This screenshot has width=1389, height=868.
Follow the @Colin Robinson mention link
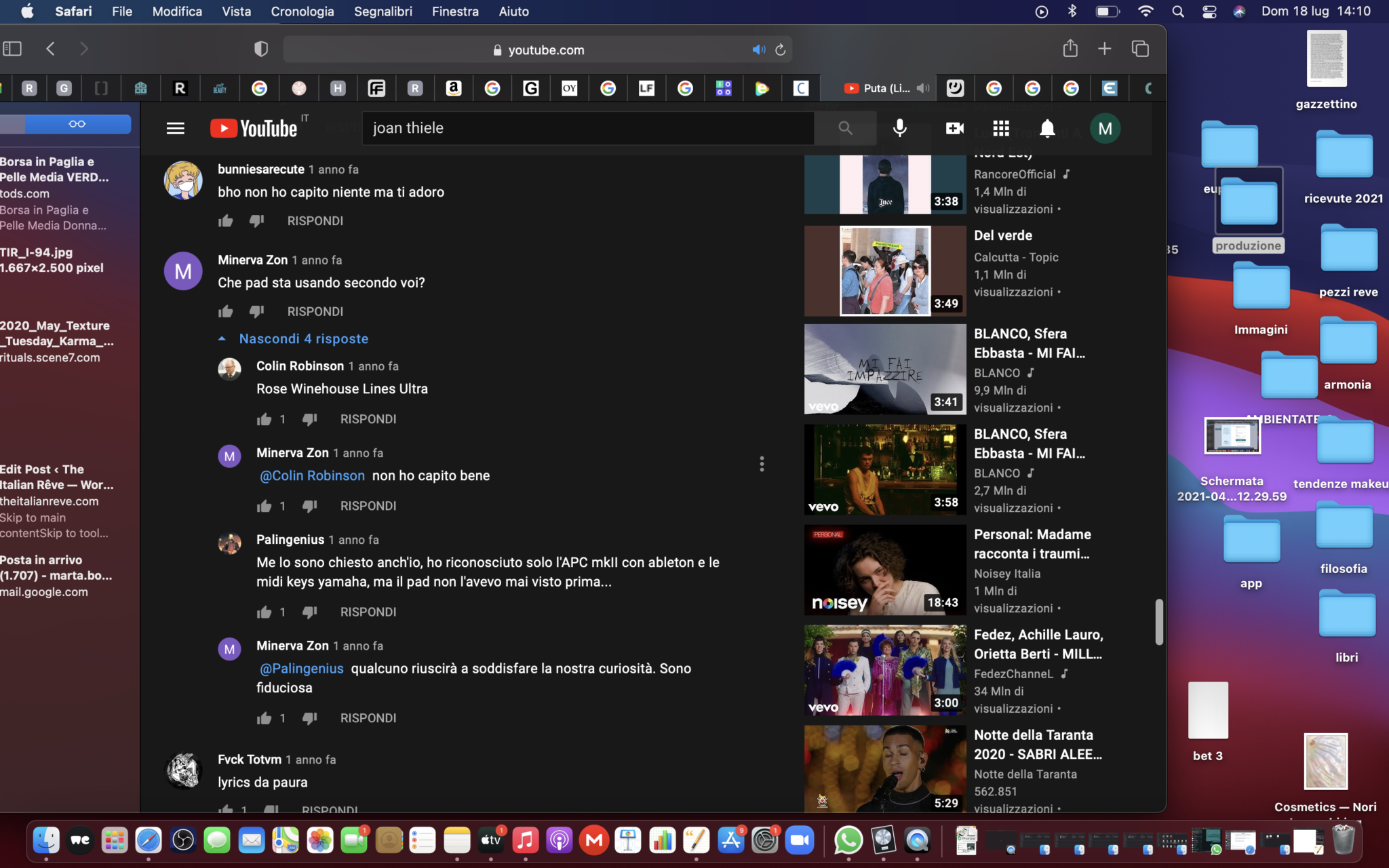313,476
